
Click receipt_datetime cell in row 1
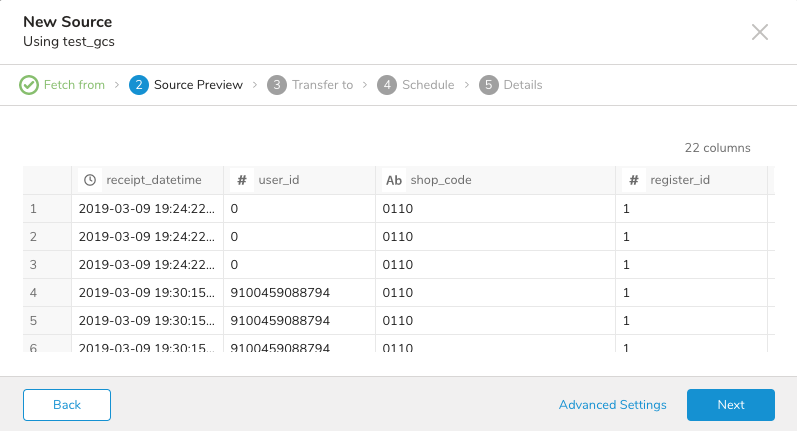click(147, 209)
